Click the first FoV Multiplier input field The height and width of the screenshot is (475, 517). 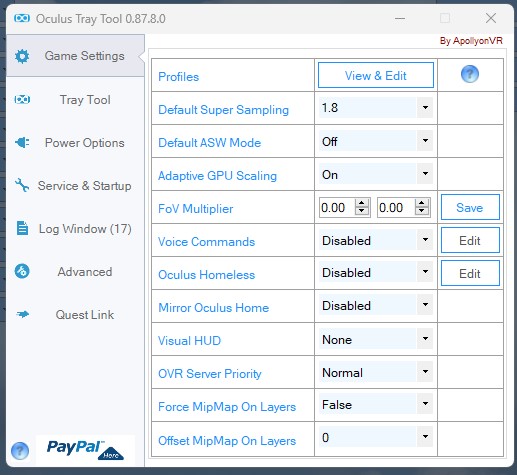coord(337,207)
